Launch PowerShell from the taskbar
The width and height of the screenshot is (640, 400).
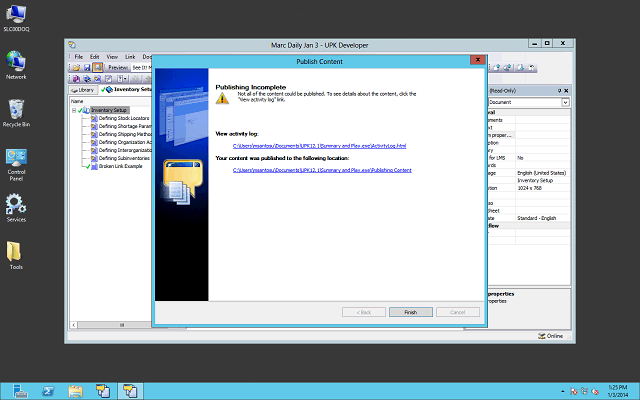(x=48, y=391)
